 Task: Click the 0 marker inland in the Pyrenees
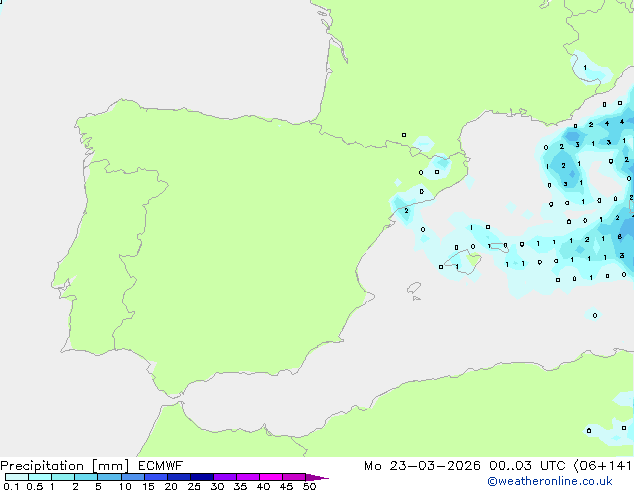tap(404, 135)
